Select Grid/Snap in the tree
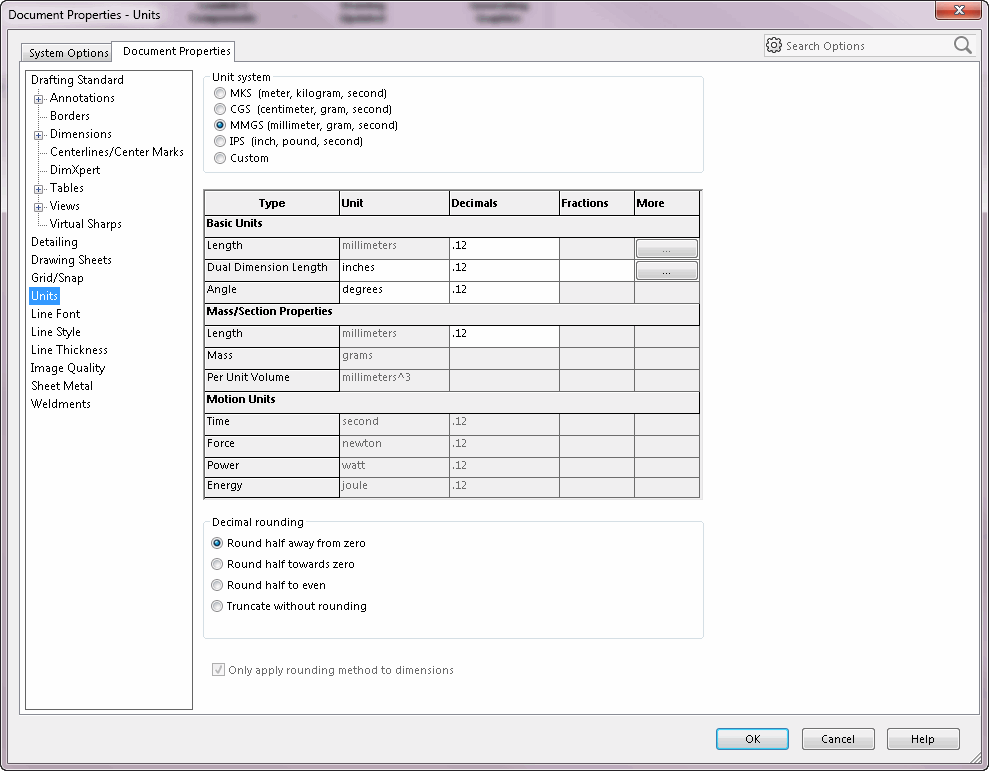 coord(57,278)
